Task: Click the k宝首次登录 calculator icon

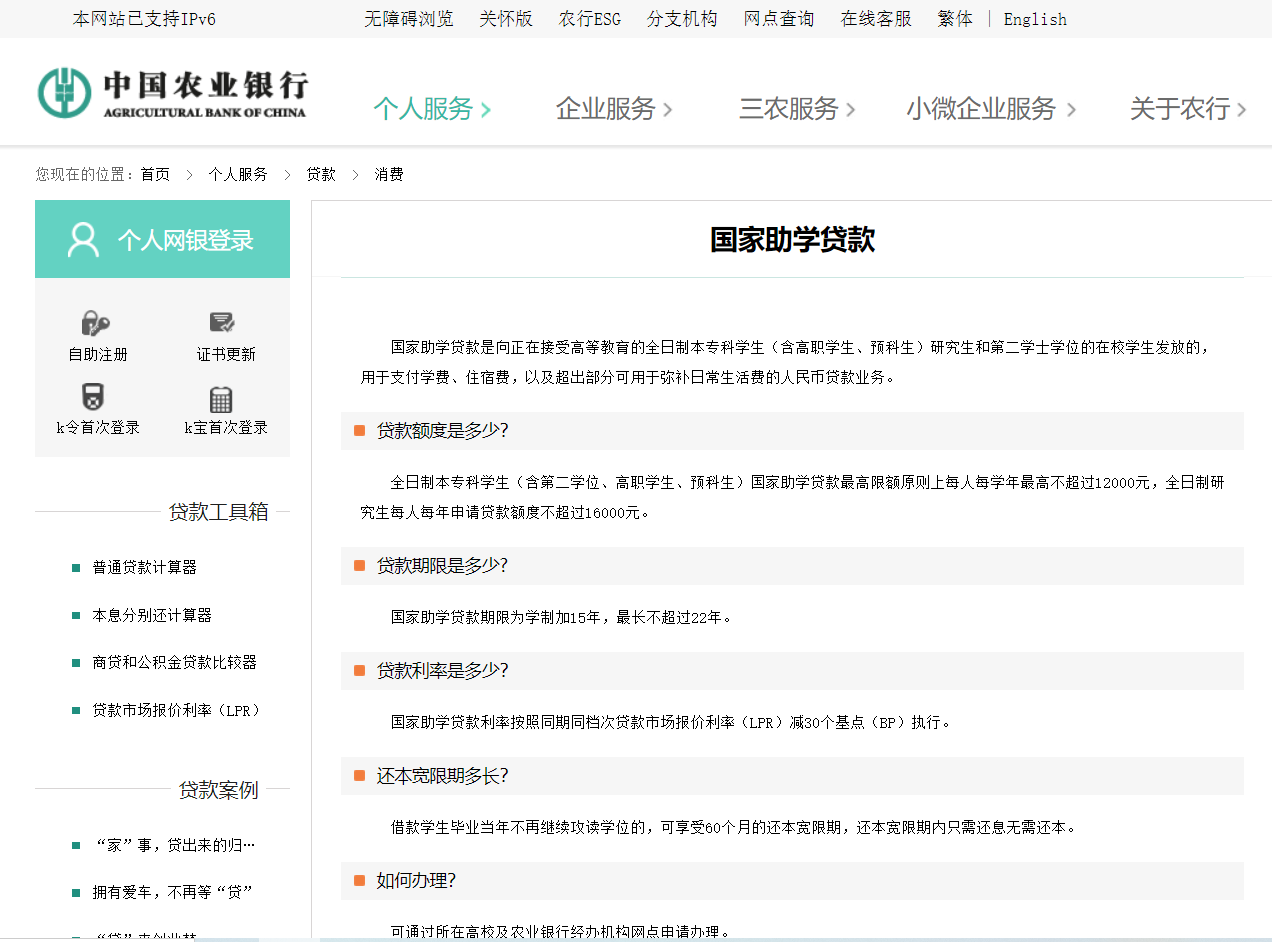Action: click(222, 399)
